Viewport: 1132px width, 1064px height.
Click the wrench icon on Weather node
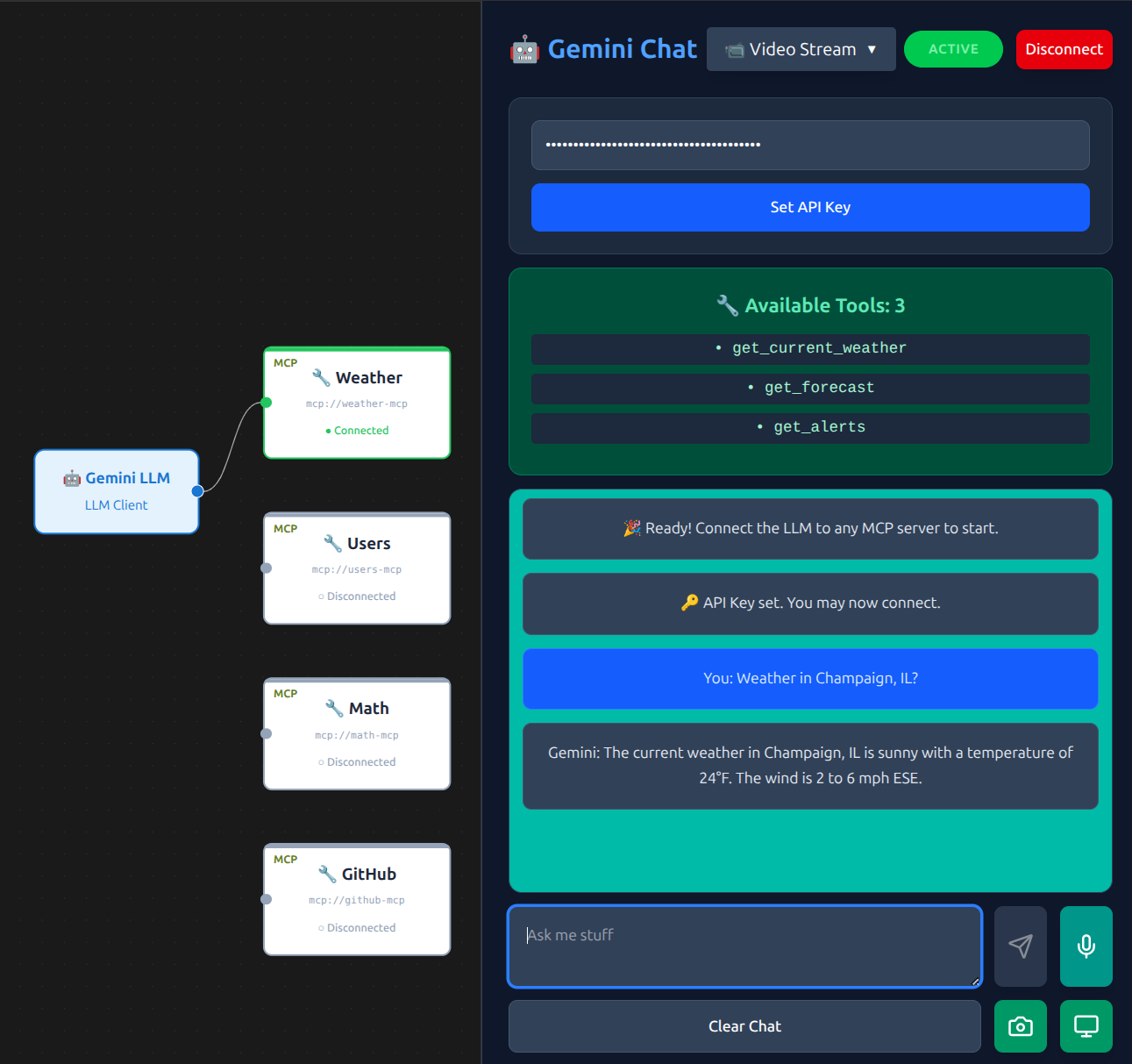[321, 377]
